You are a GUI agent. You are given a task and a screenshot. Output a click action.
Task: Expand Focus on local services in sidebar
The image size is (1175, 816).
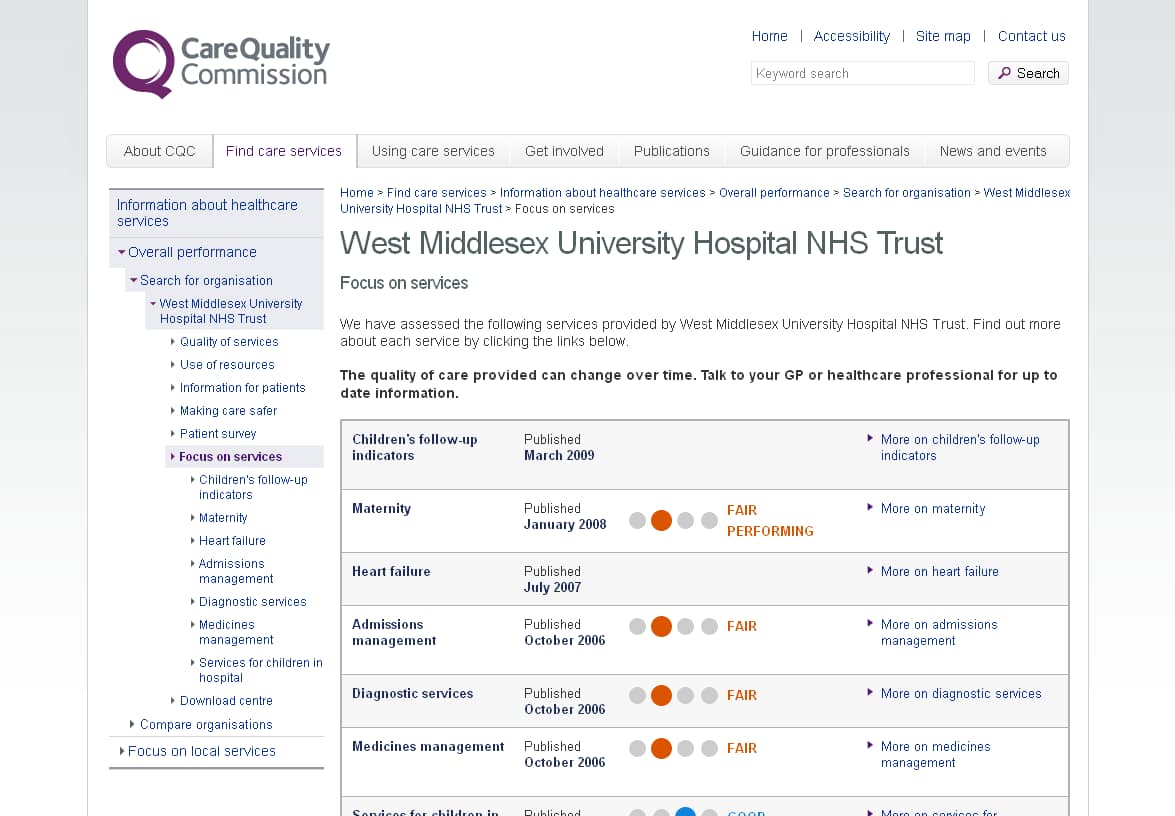(x=122, y=751)
